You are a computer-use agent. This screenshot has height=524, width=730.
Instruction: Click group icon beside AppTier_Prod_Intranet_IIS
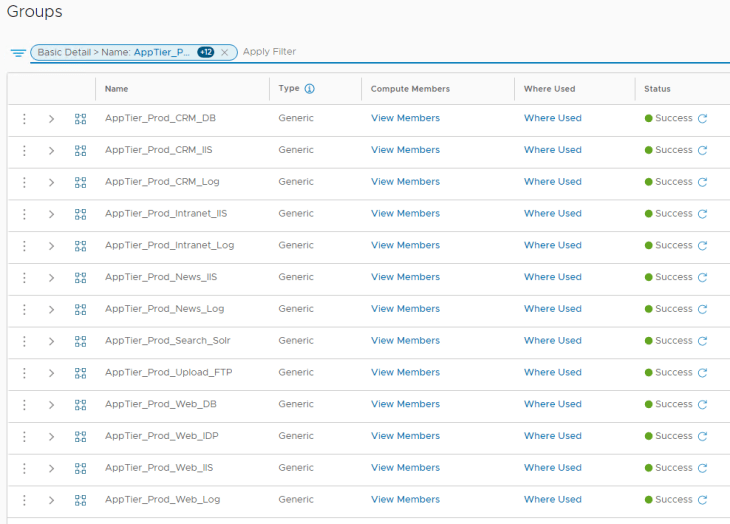pos(81,214)
